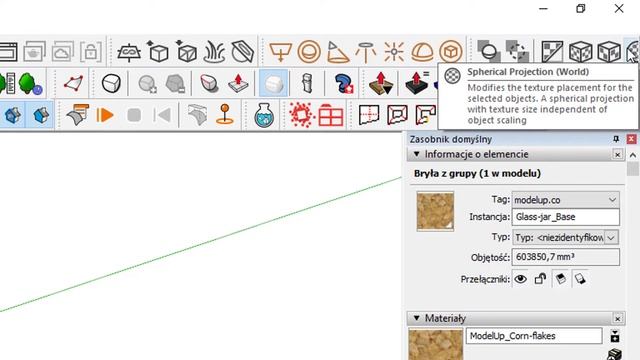Apply Spherical Projection (World) icon
The width and height of the screenshot is (640, 360).
[633, 52]
